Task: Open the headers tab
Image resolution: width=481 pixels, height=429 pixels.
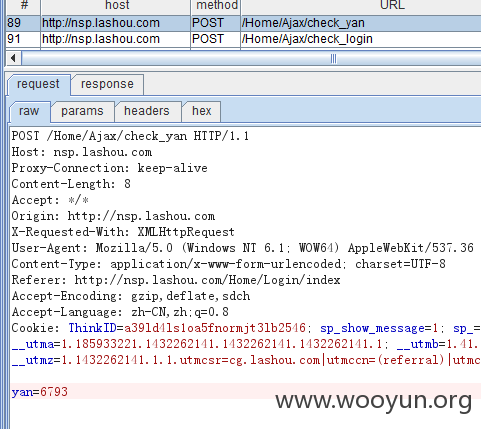Action: [147, 111]
